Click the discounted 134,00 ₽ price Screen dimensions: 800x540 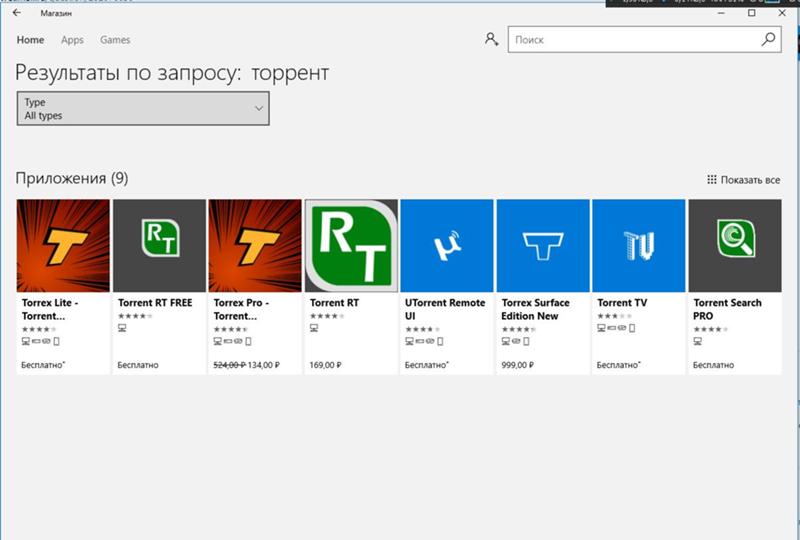[x=263, y=365]
